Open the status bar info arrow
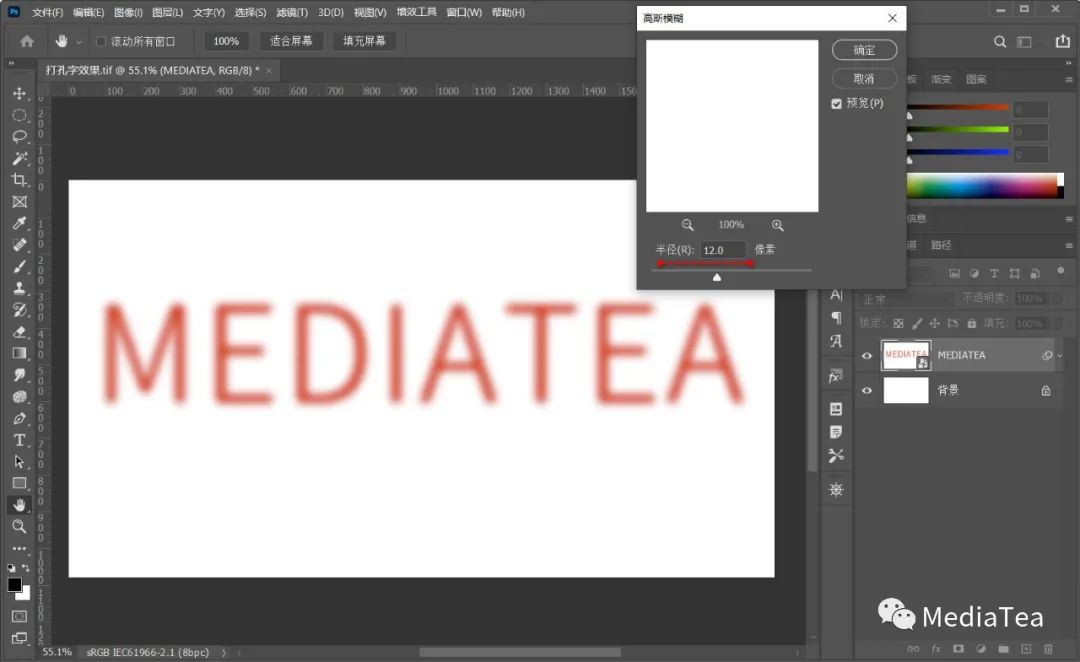 coord(223,652)
